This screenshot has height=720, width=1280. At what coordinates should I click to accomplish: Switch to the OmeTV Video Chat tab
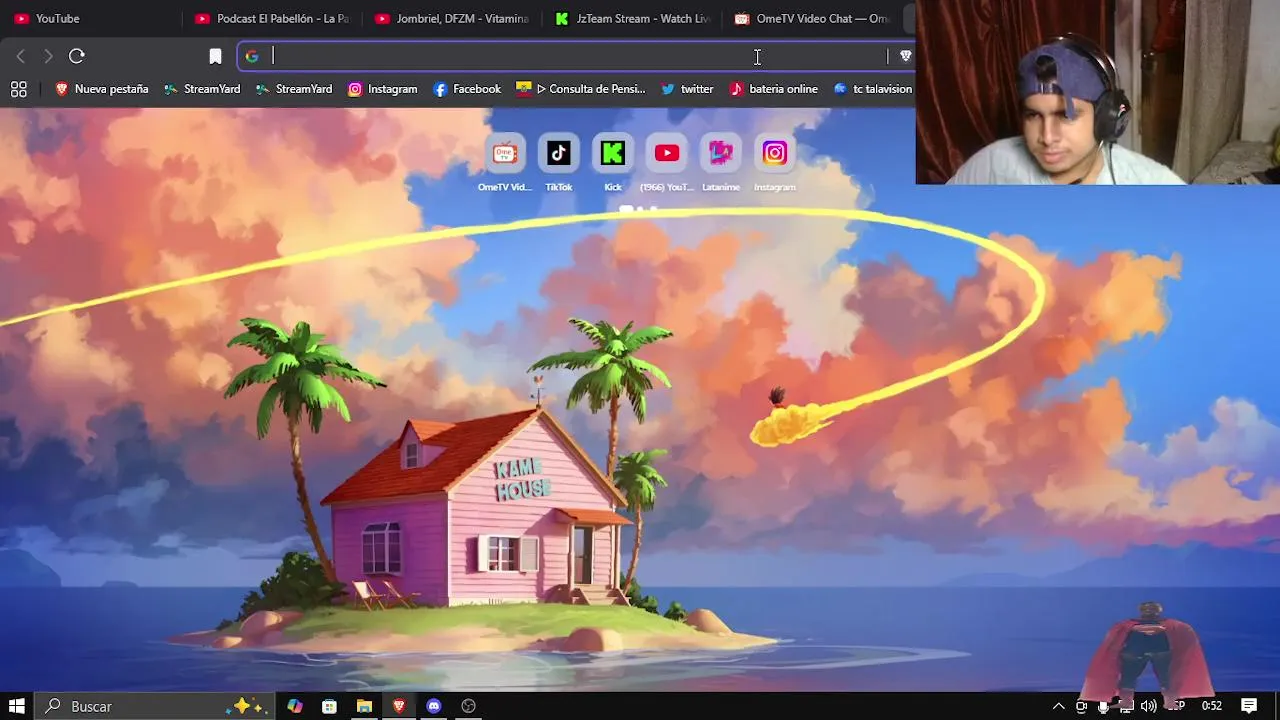tap(812, 18)
